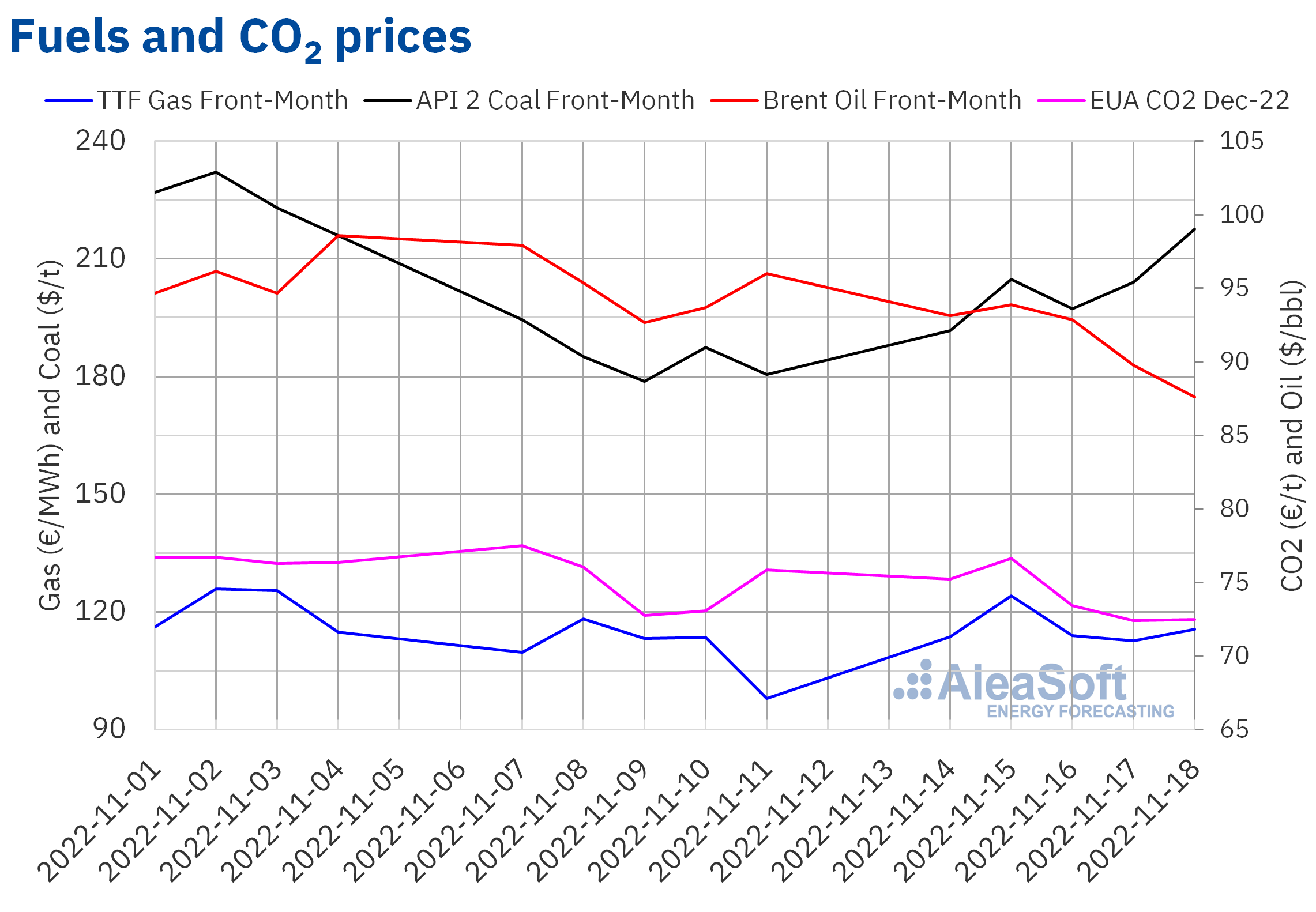Click the right axis title CO2 and Oil

click(1291, 435)
